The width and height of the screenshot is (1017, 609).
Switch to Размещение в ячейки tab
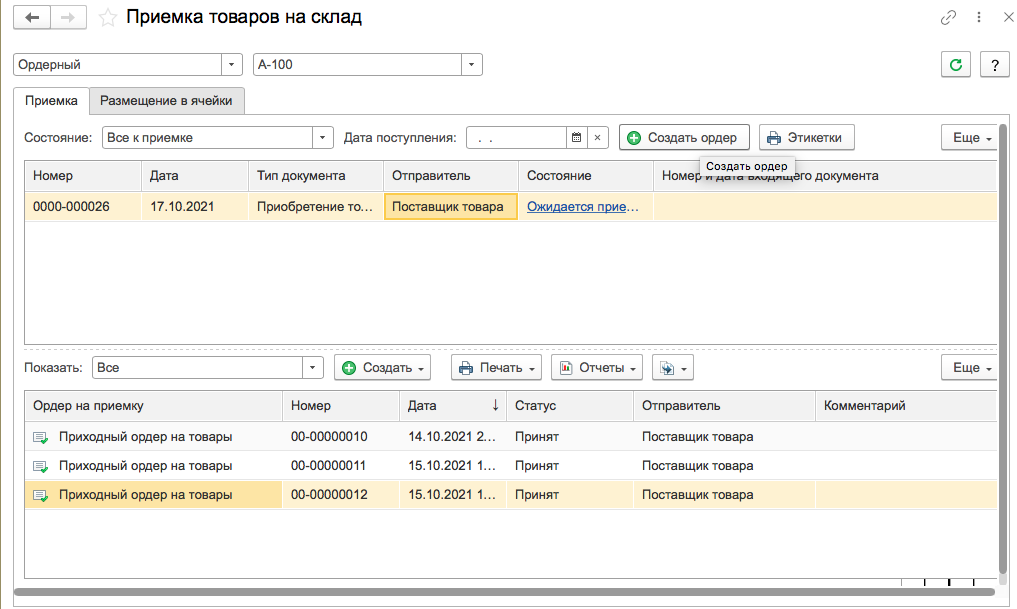click(166, 101)
